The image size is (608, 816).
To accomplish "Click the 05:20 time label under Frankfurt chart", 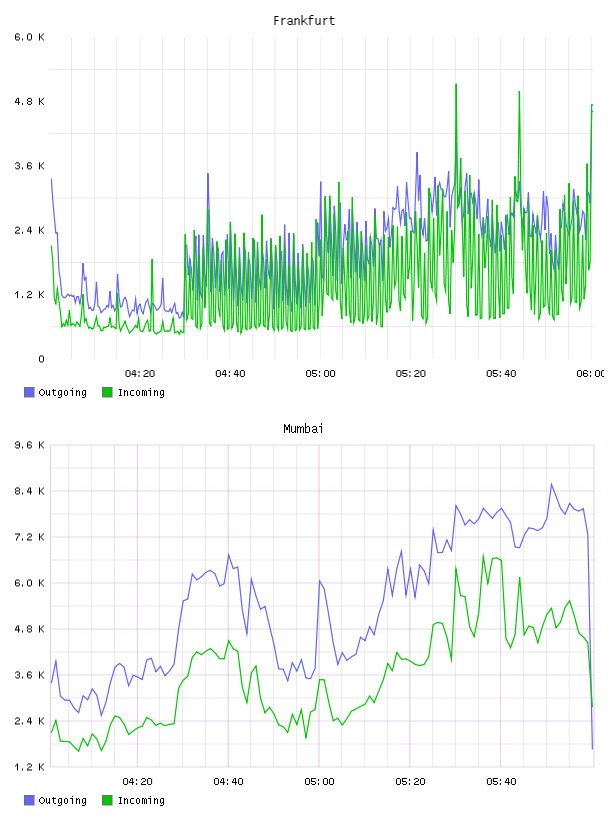I will [x=411, y=374].
